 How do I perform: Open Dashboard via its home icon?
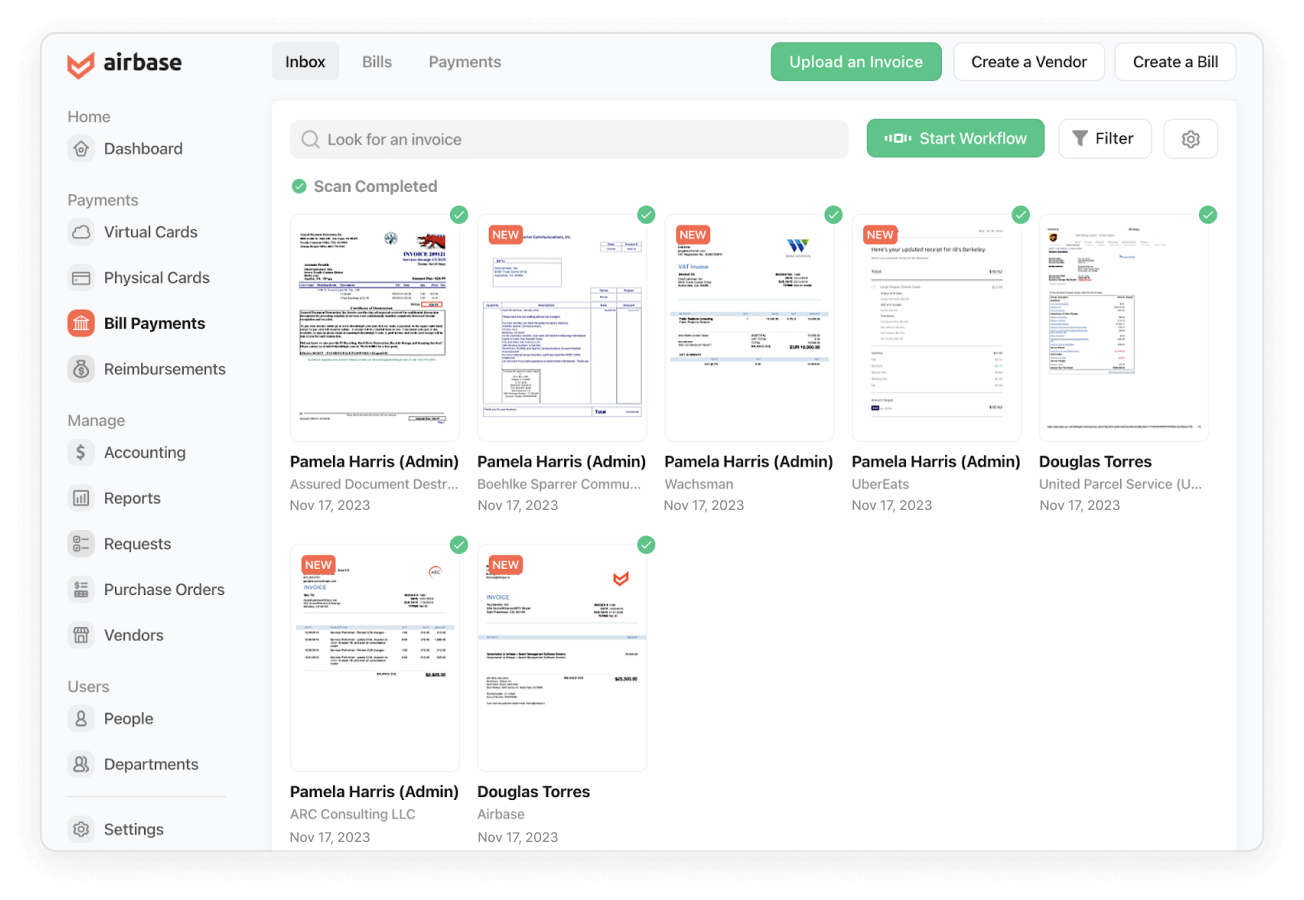coord(81,149)
